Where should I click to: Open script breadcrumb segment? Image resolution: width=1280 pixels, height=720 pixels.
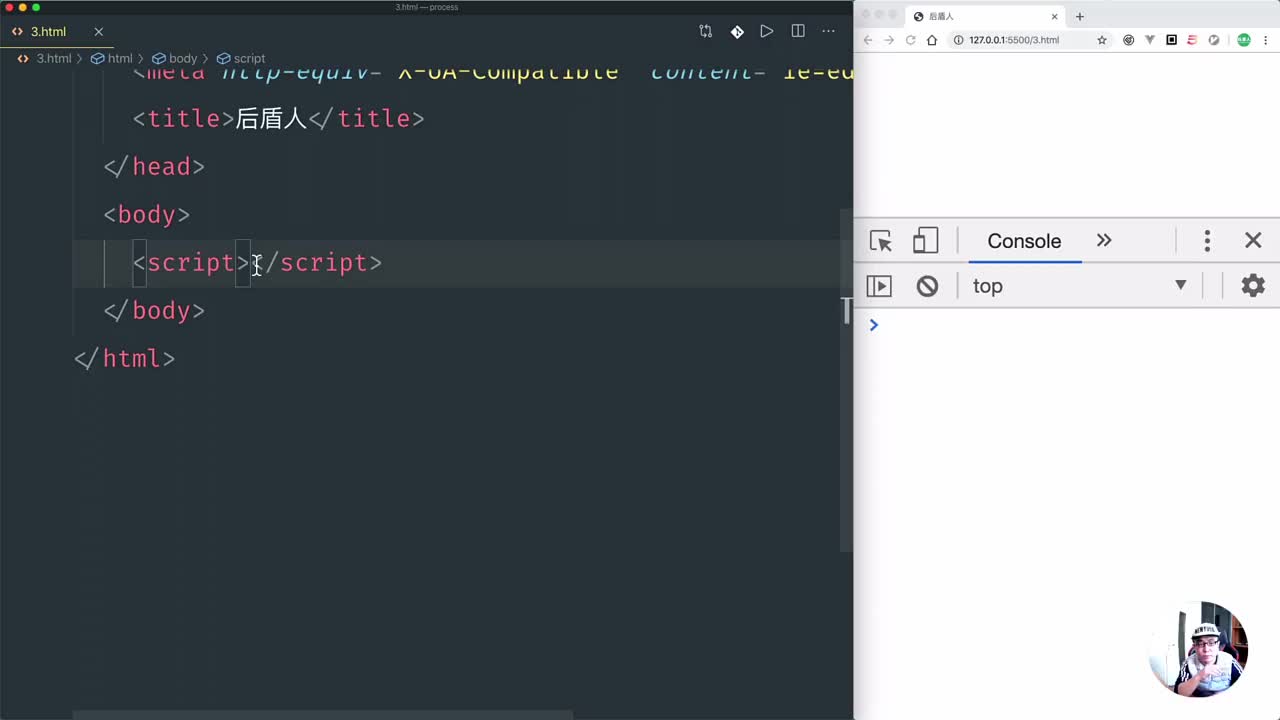click(249, 58)
